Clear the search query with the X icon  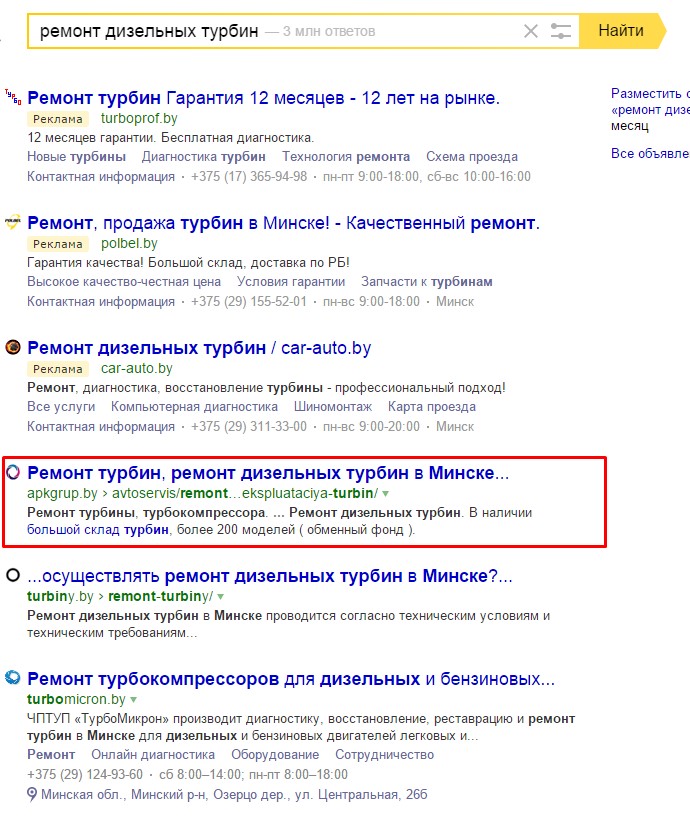click(x=531, y=31)
